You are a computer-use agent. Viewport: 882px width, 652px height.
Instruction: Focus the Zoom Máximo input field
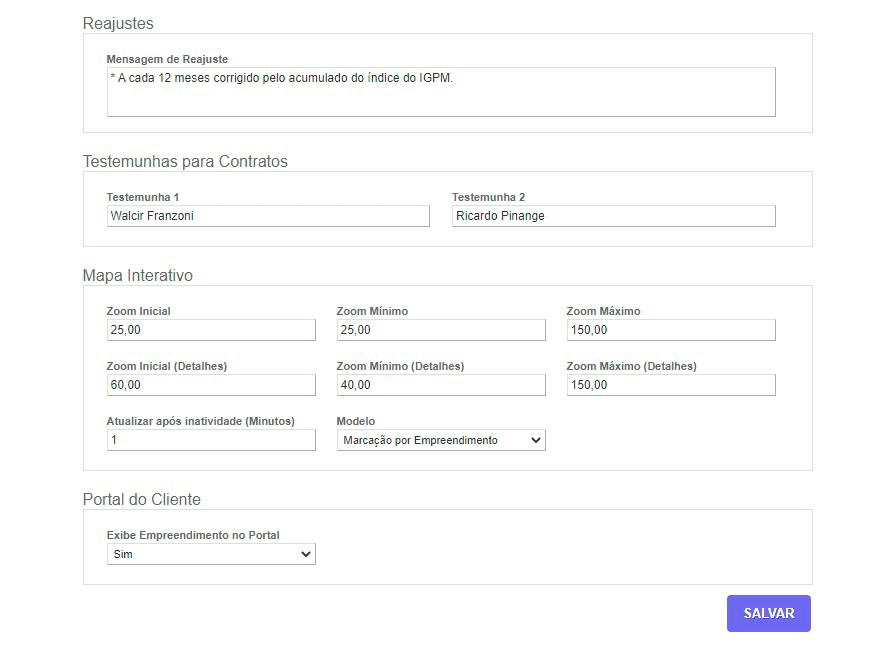(x=670, y=330)
